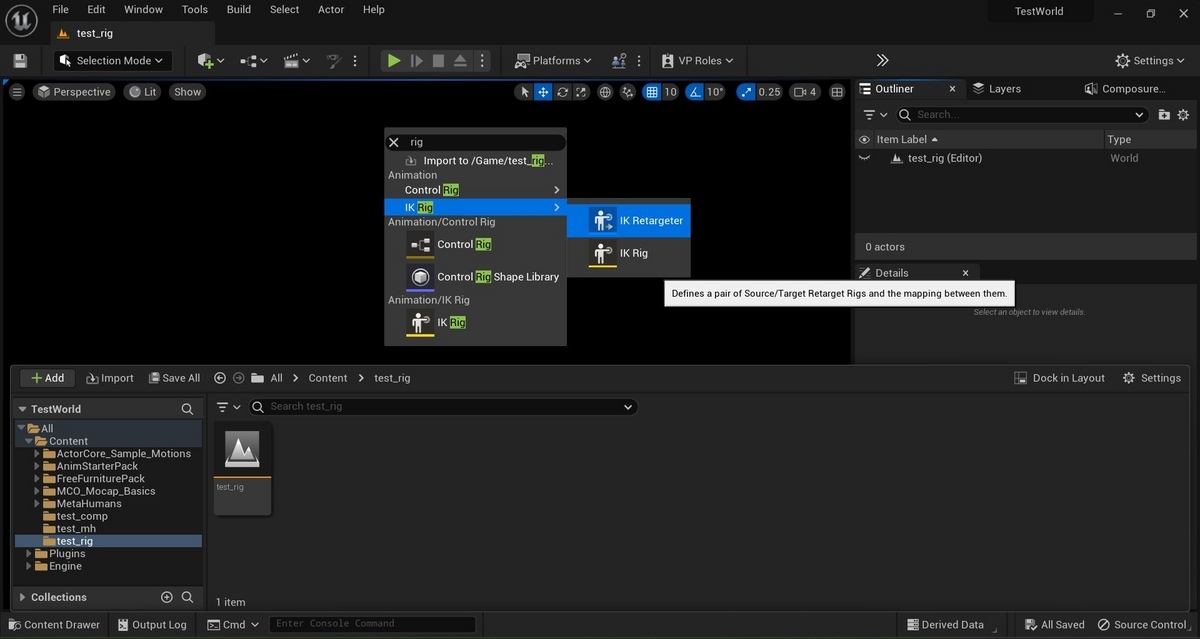1200x639 pixels.
Task: Switch to the Layers tab
Action: click(997, 88)
